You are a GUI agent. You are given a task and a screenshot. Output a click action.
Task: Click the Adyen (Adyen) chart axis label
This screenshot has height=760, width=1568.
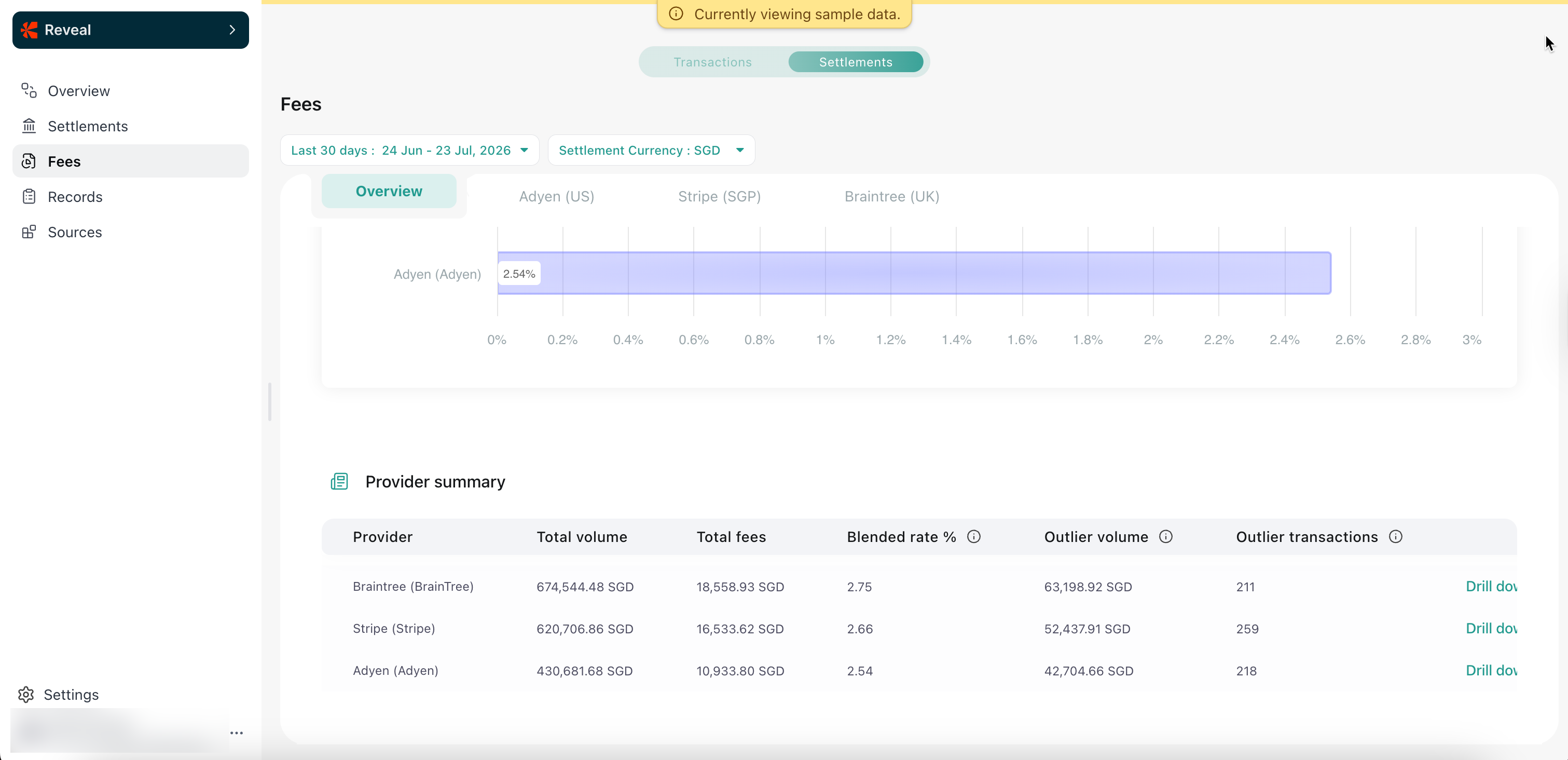pyautogui.click(x=437, y=274)
